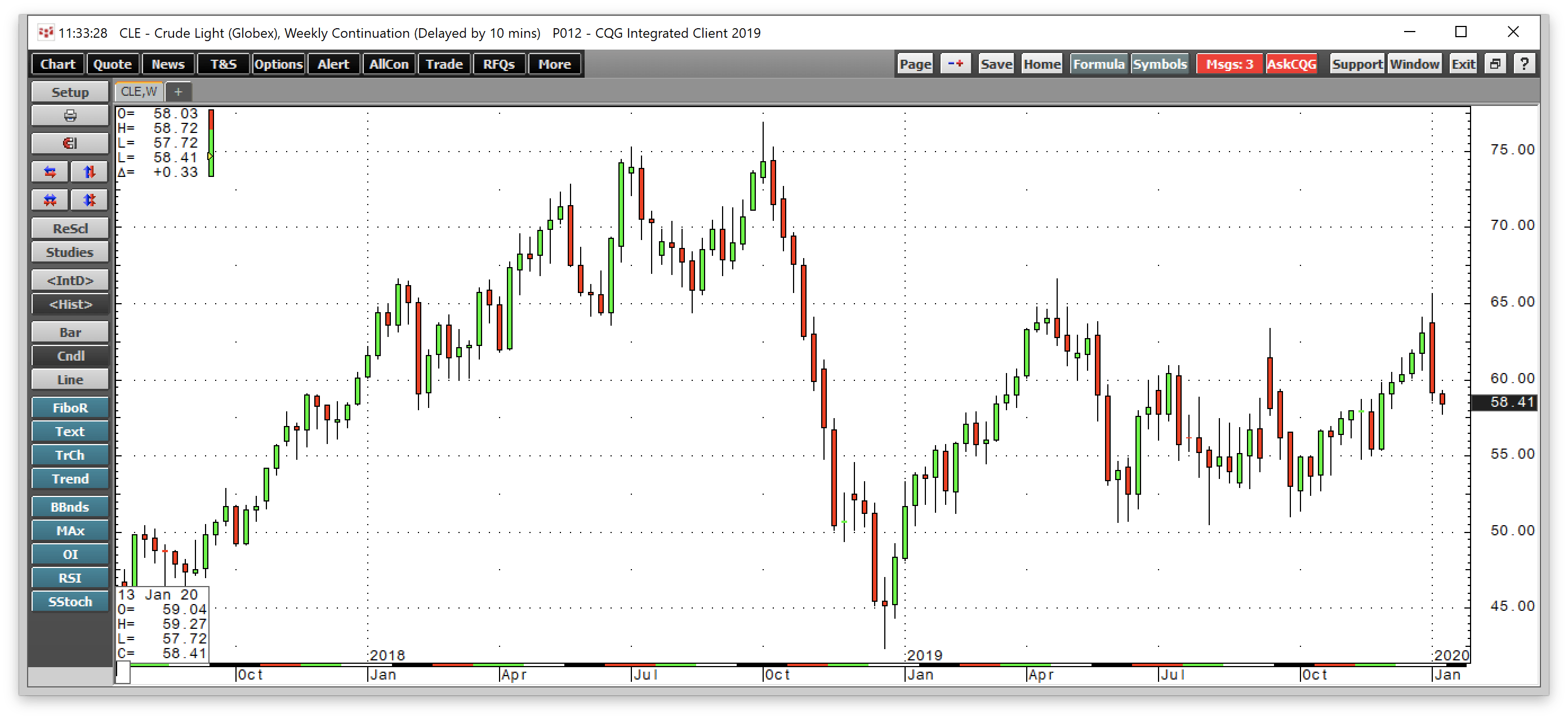1568x719 pixels.
Task: Click the 2018 year label on time axis
Action: click(x=387, y=655)
